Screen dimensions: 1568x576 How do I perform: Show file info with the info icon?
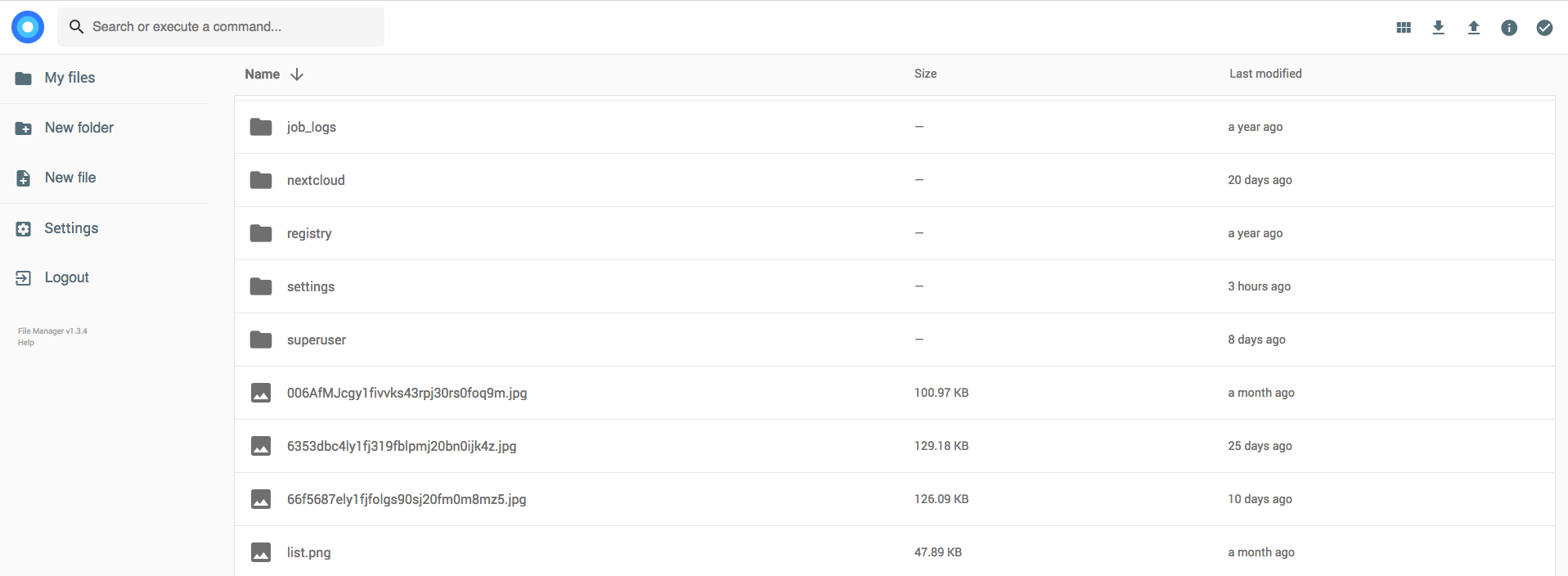(1509, 28)
